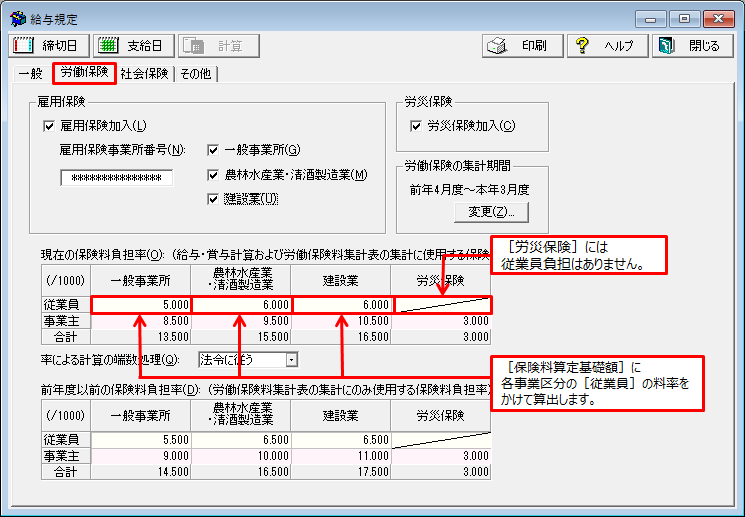
Task: Click the 締切日 calendar toolbar icon
Action: (24, 46)
